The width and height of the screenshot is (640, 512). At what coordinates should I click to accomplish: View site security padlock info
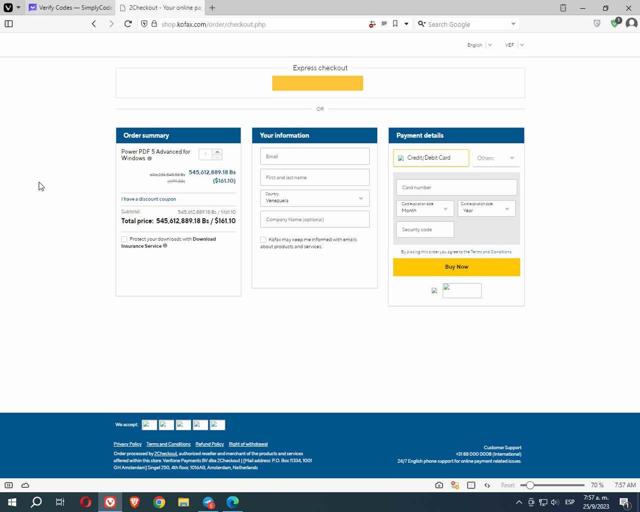(x=154, y=24)
